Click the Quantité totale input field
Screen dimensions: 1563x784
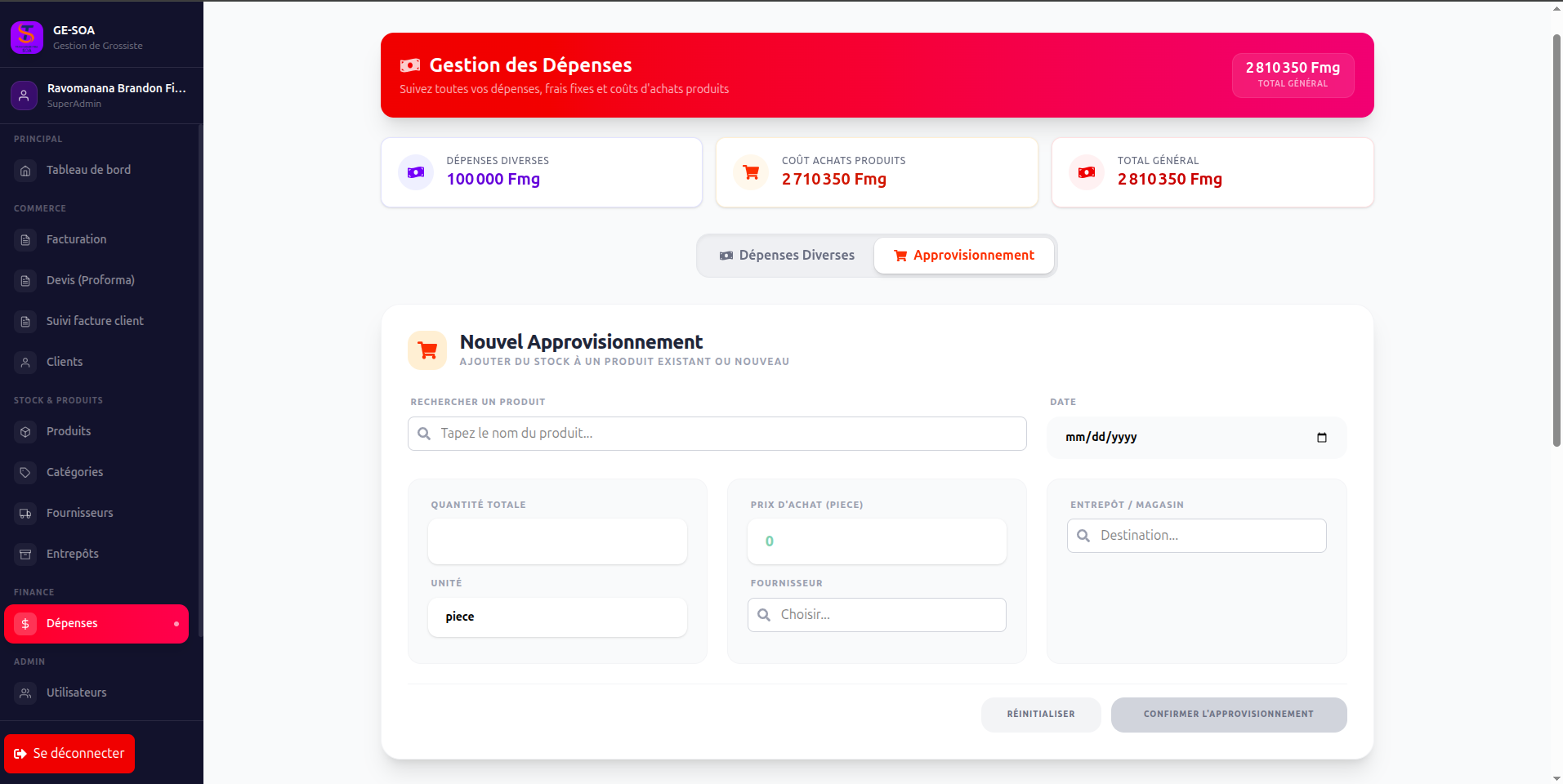click(x=557, y=541)
